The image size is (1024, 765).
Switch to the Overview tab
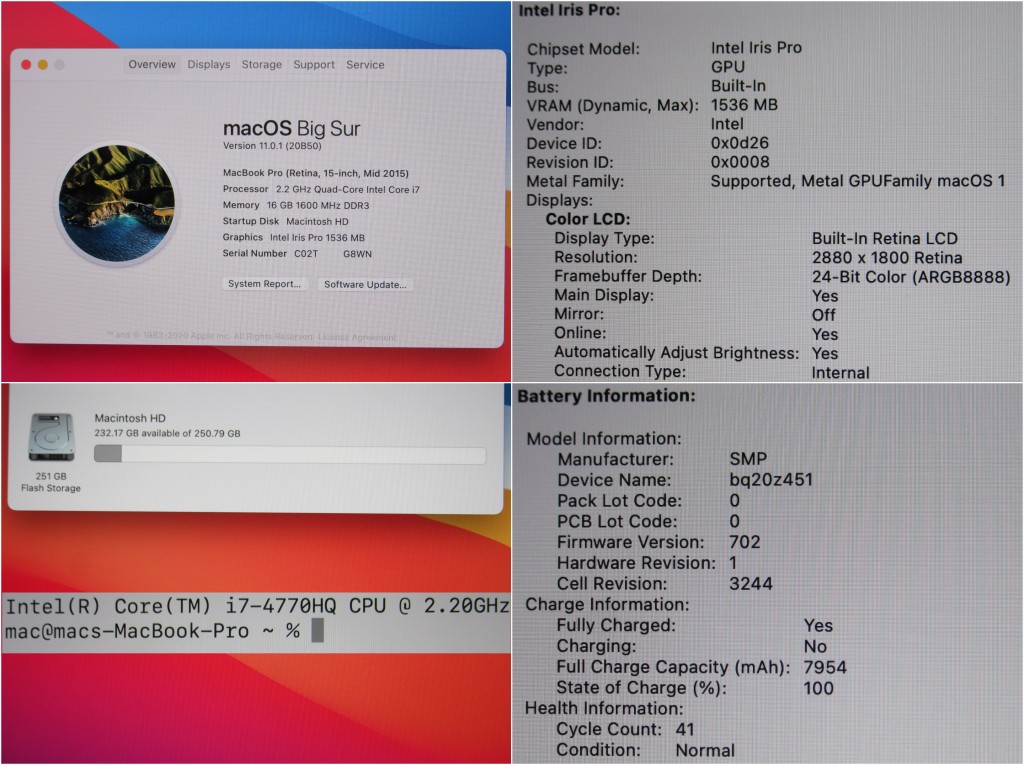tap(152, 64)
